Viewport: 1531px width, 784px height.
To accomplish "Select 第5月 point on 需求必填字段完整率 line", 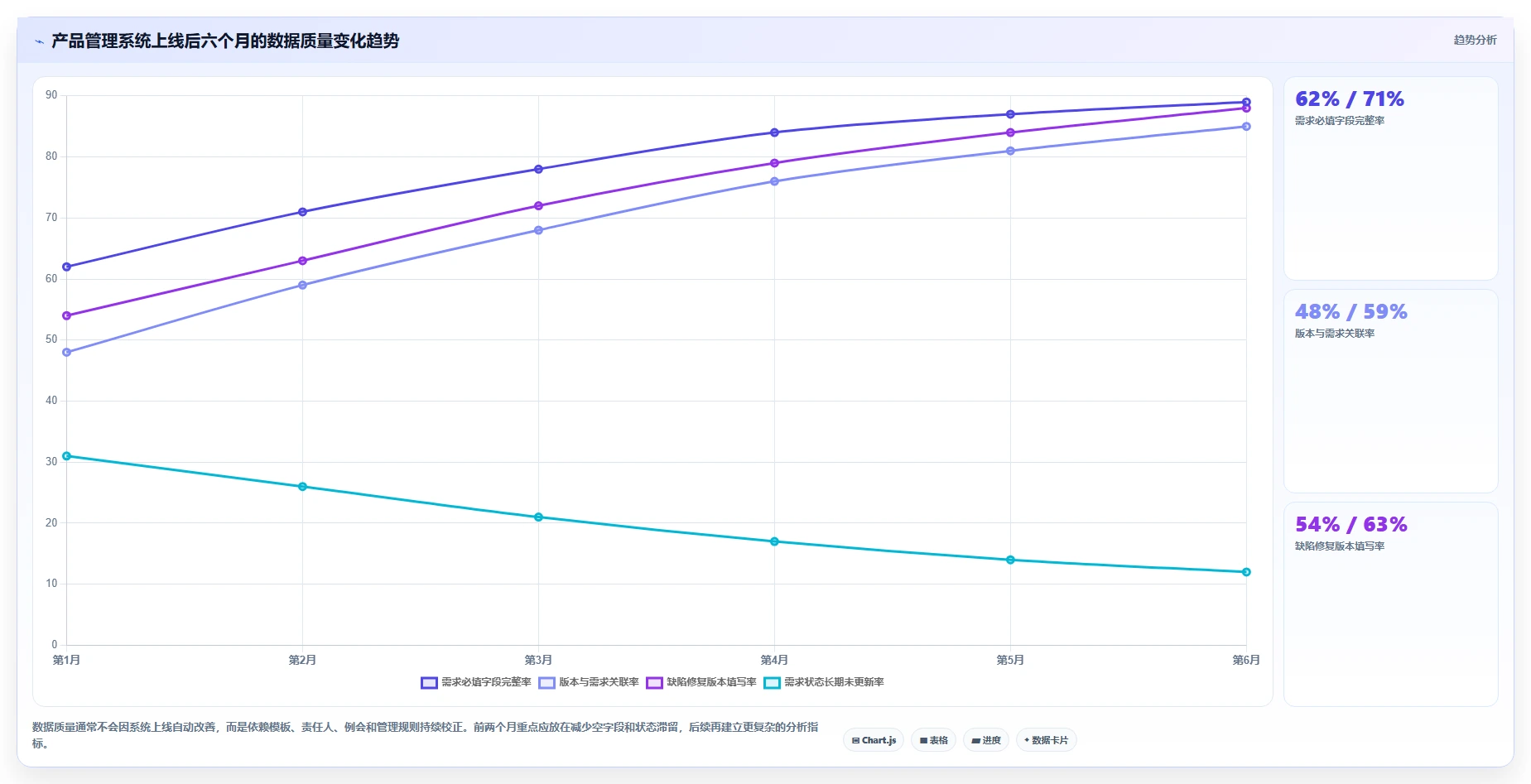I will [x=1010, y=114].
